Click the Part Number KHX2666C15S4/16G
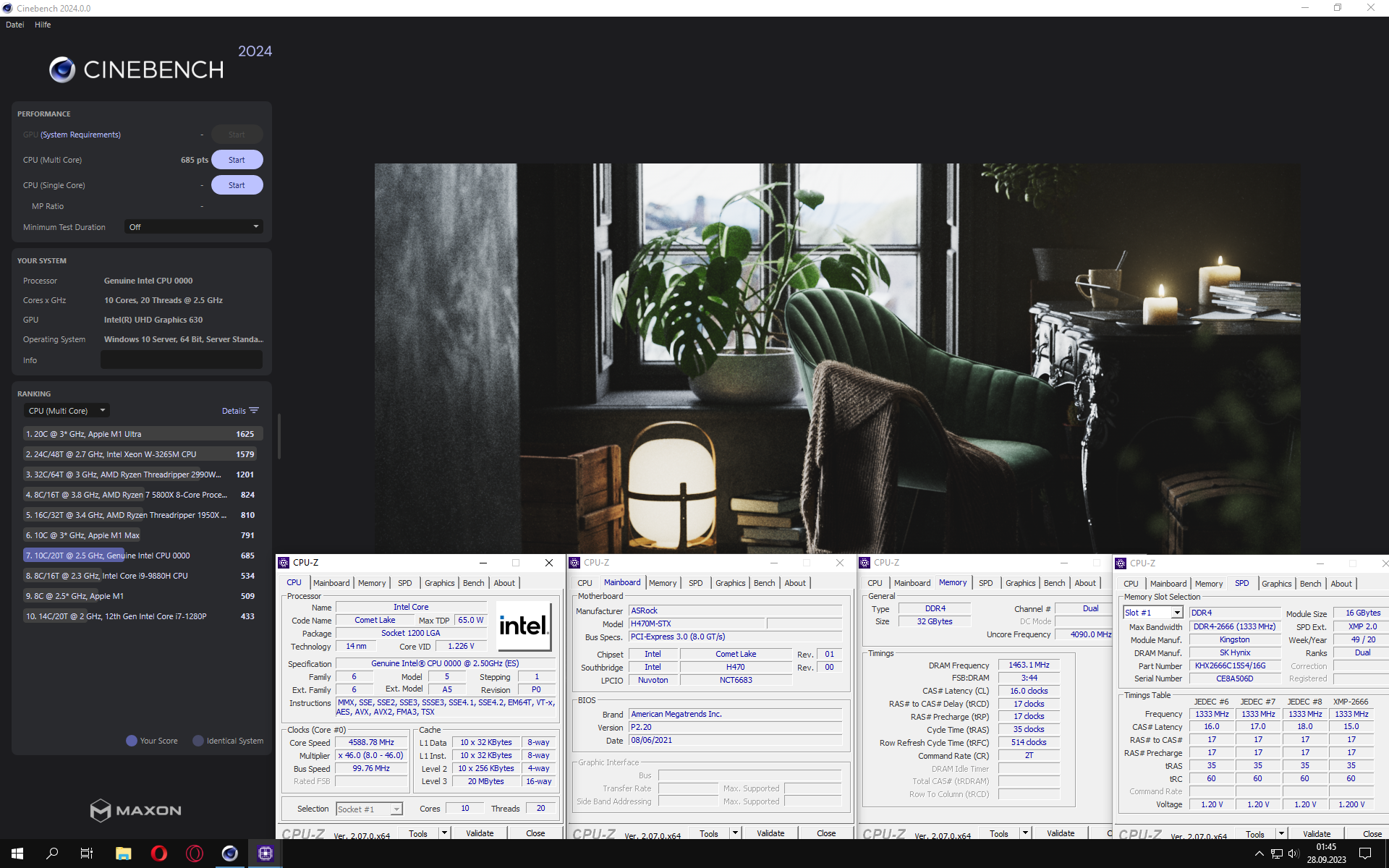 (1234, 665)
